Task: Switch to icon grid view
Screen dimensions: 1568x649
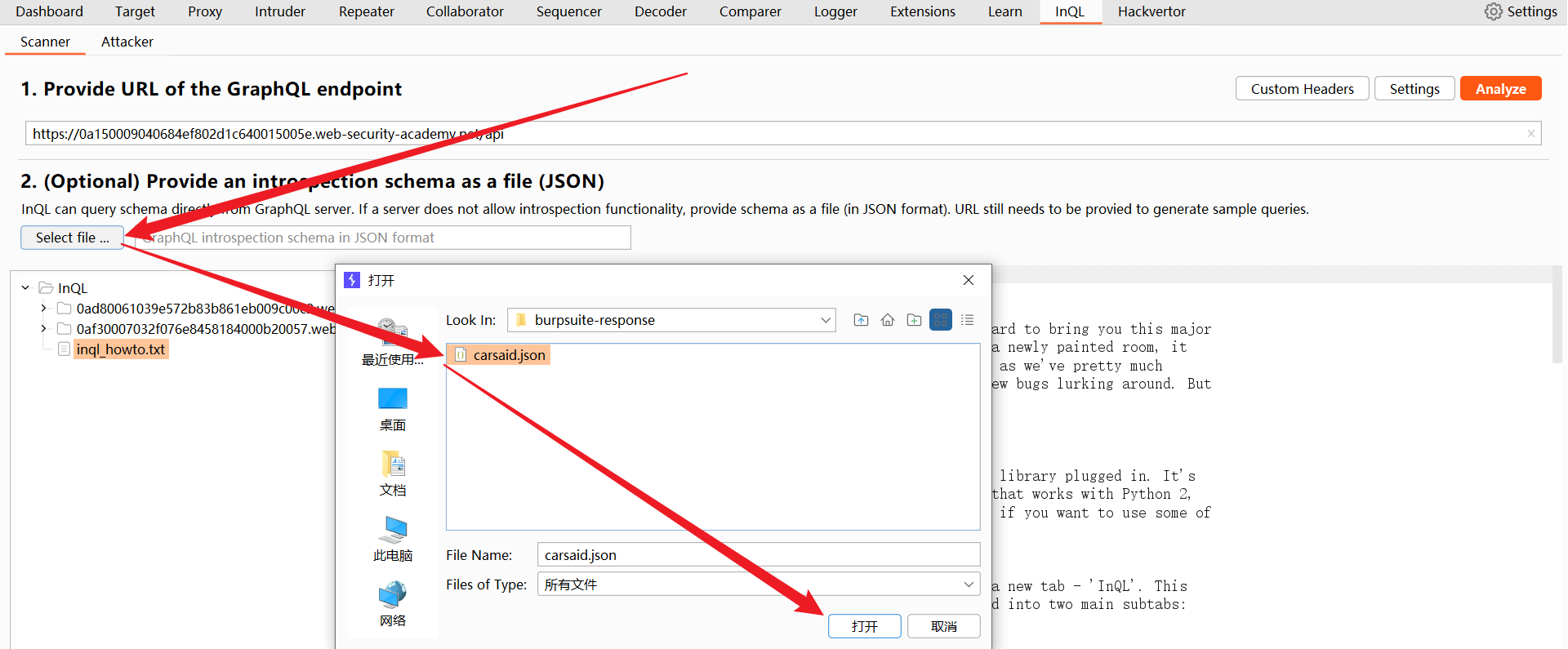Action: point(941,320)
